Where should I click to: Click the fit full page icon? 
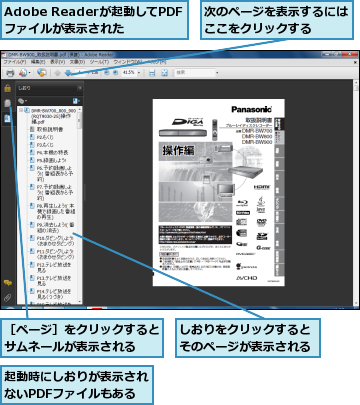(x=164, y=73)
